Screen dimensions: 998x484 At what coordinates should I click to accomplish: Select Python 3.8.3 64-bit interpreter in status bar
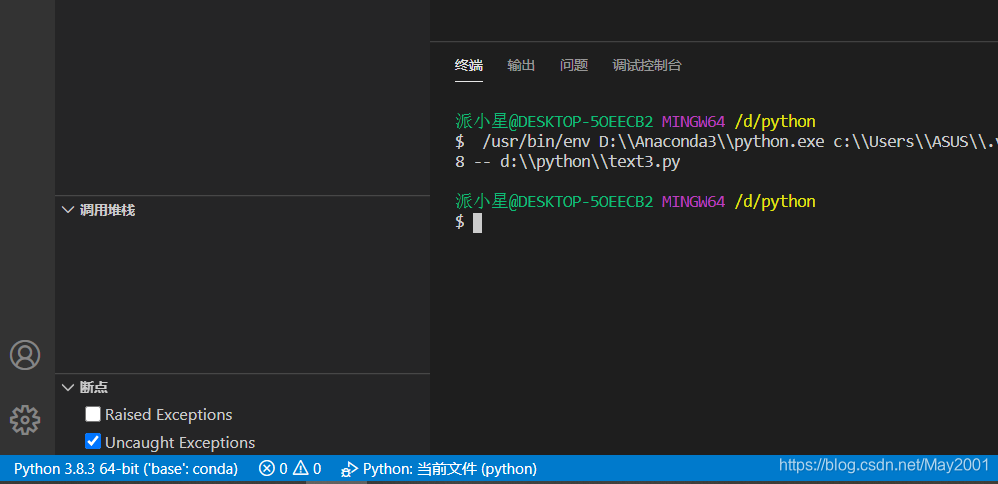(x=126, y=469)
